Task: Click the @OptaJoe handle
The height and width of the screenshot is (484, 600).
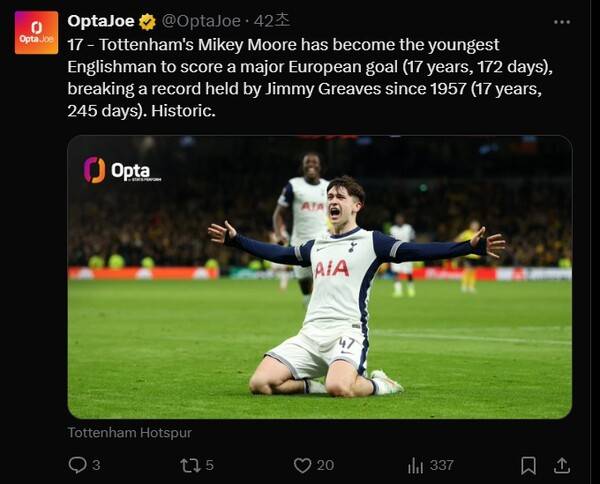Action: tap(201, 21)
